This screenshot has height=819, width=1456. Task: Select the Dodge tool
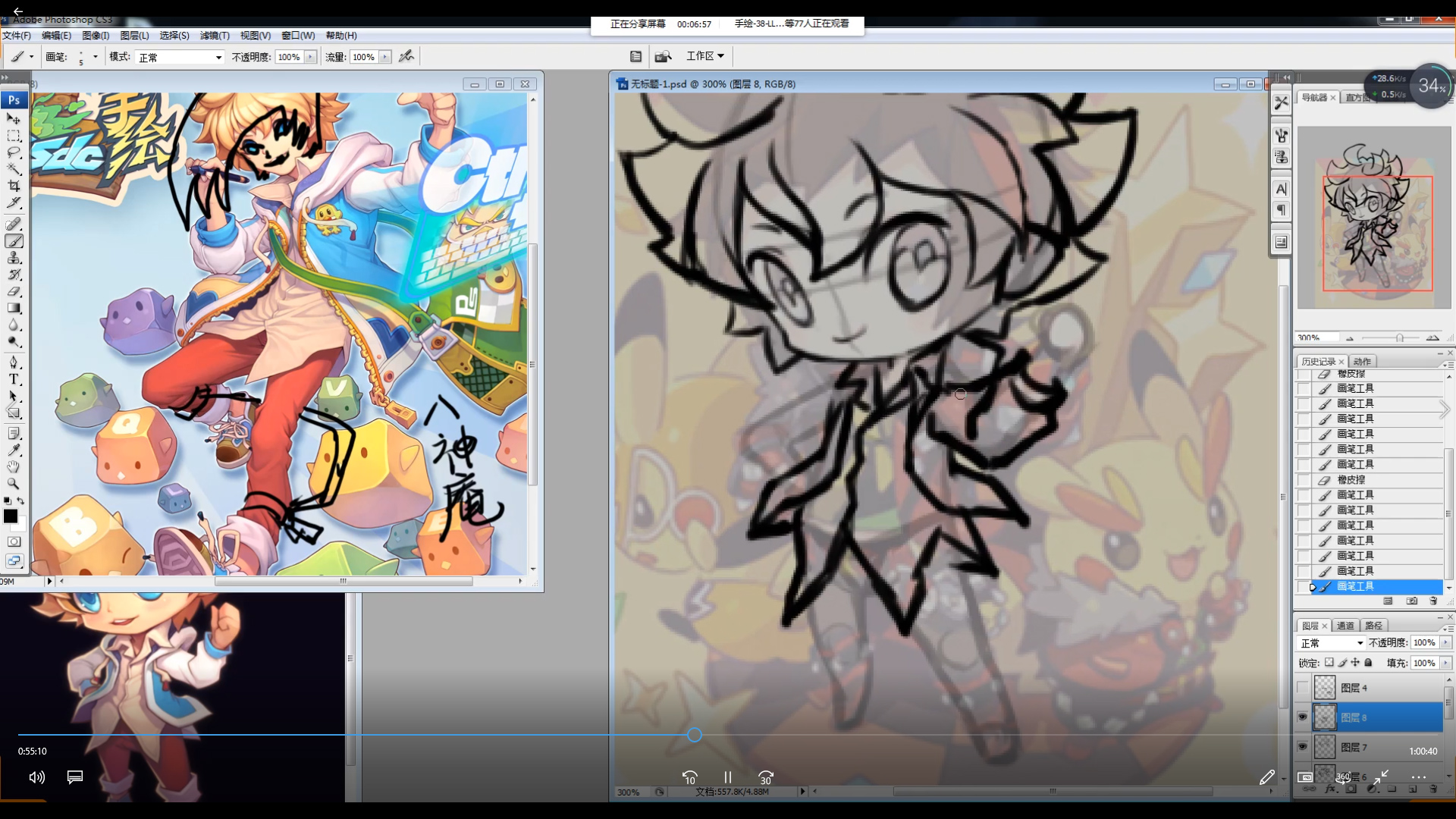click(14, 341)
